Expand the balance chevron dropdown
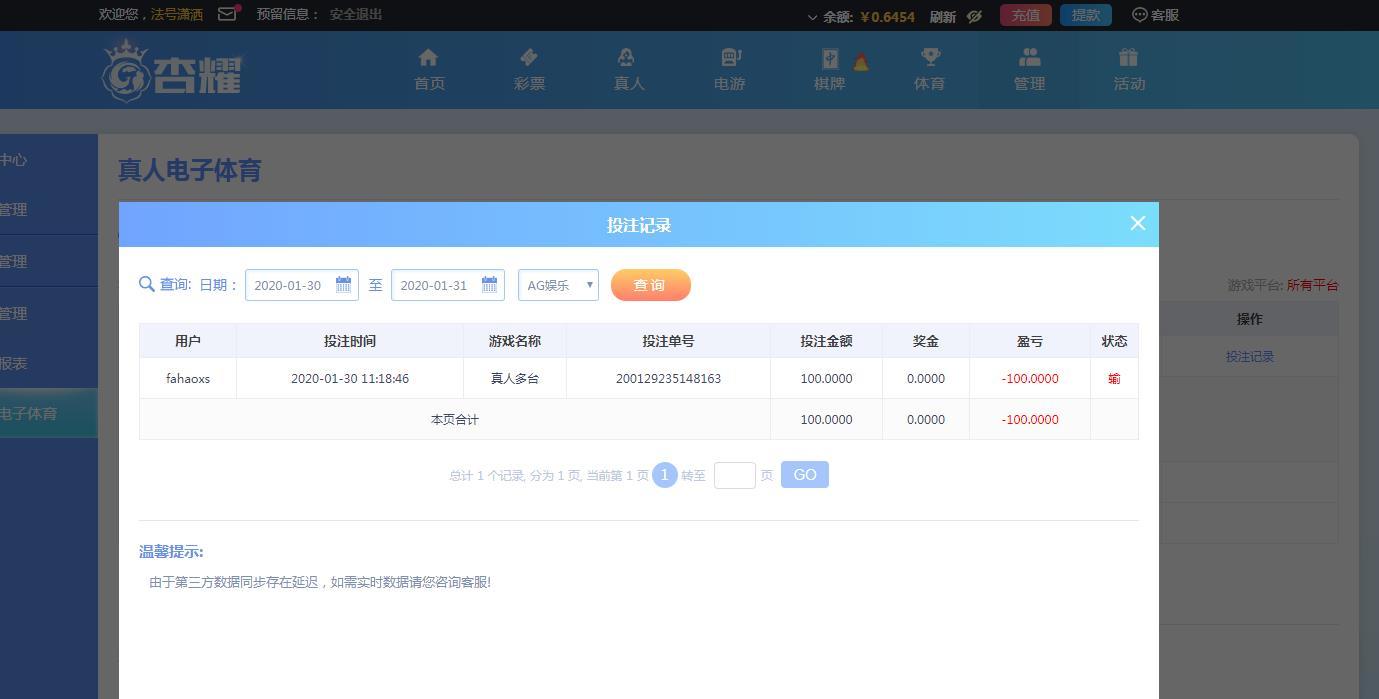Screen dimensions: 1379x699 812,17
